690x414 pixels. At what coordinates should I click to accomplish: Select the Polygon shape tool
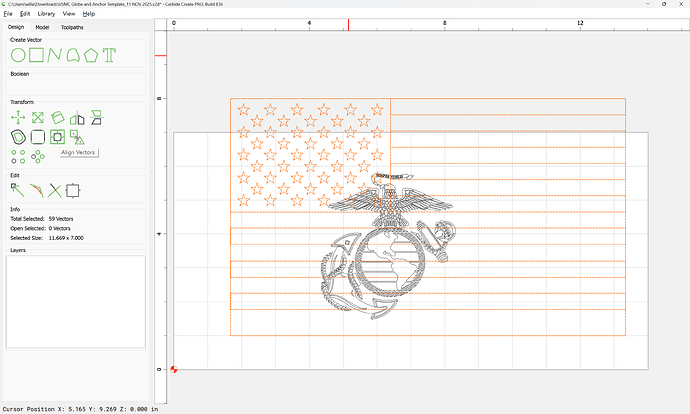(90, 53)
